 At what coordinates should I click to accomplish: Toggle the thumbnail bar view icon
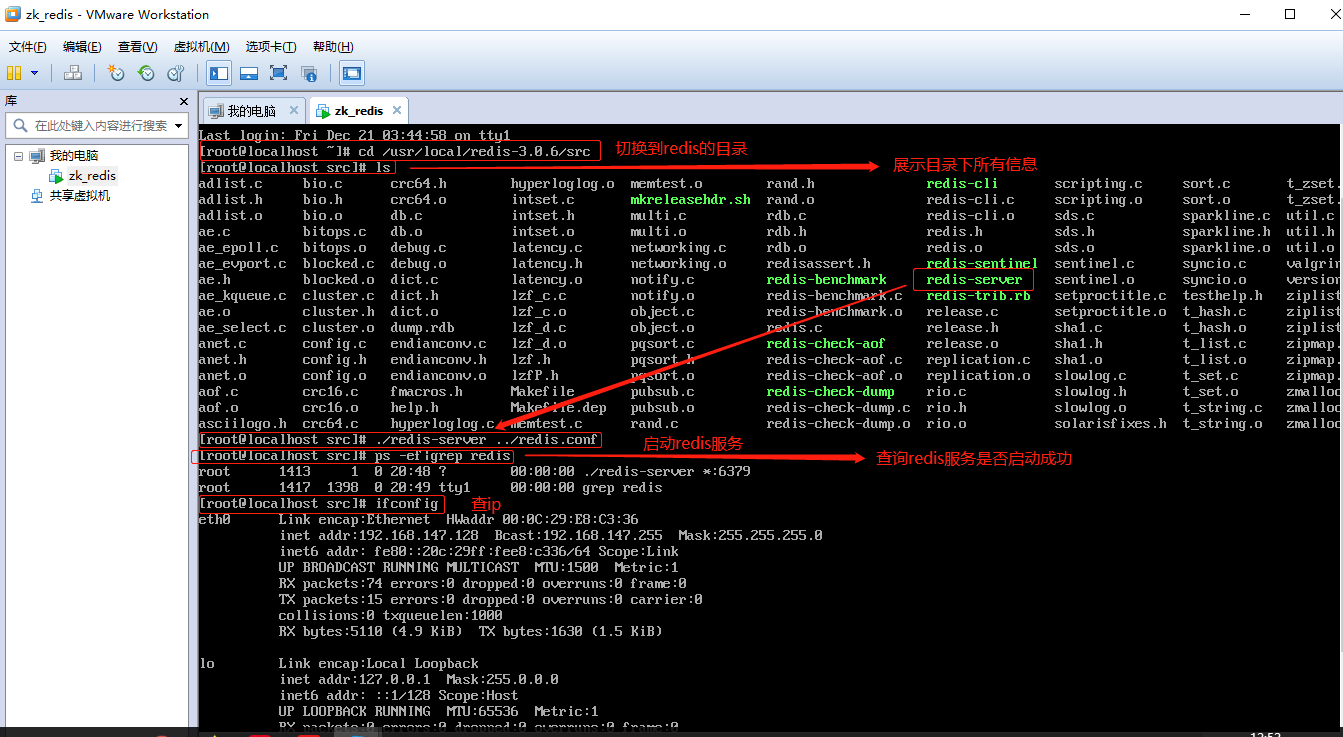point(249,73)
